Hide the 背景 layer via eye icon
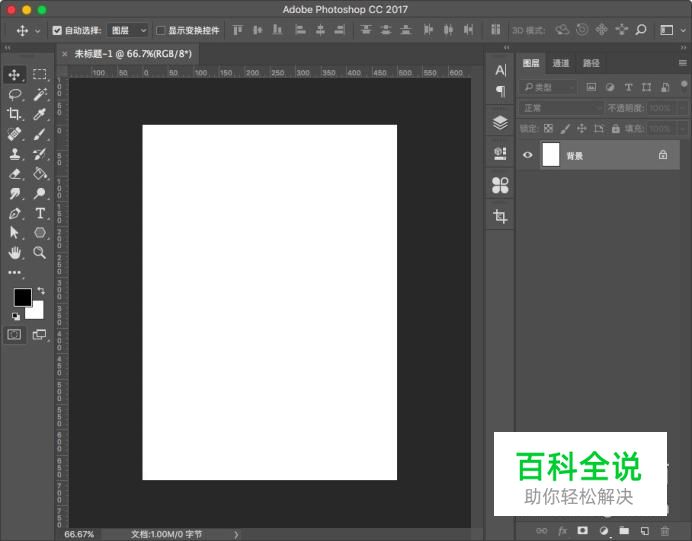692x541 pixels. coord(528,155)
